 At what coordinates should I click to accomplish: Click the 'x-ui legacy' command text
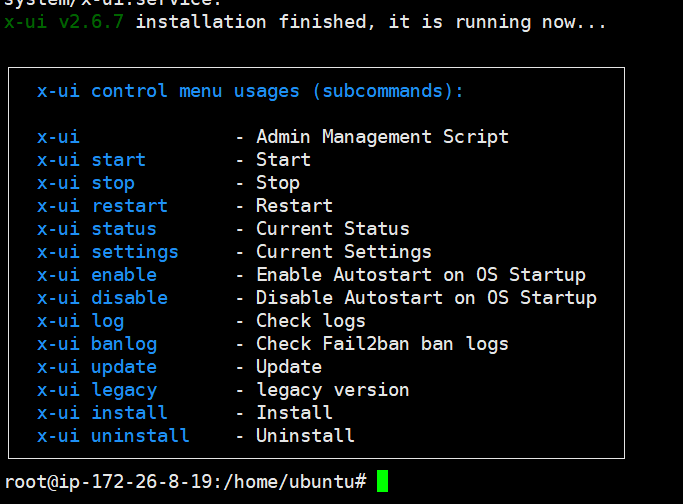point(97,391)
